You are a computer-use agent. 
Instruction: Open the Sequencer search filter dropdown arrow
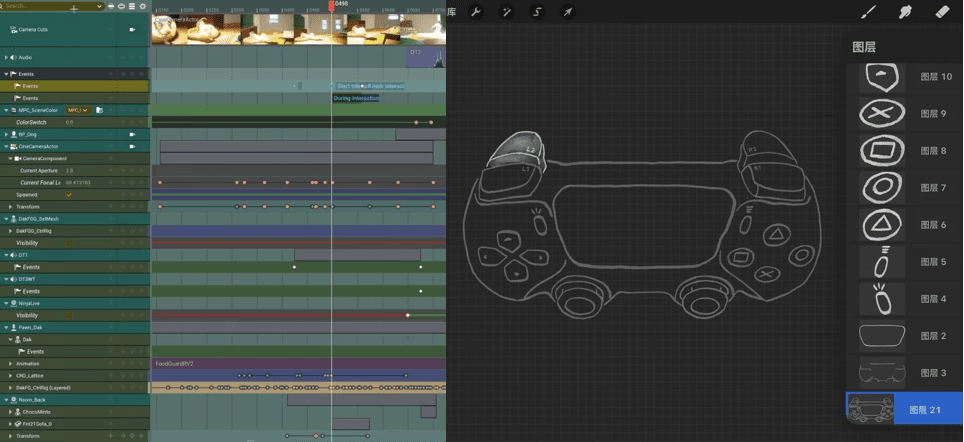pos(99,6)
